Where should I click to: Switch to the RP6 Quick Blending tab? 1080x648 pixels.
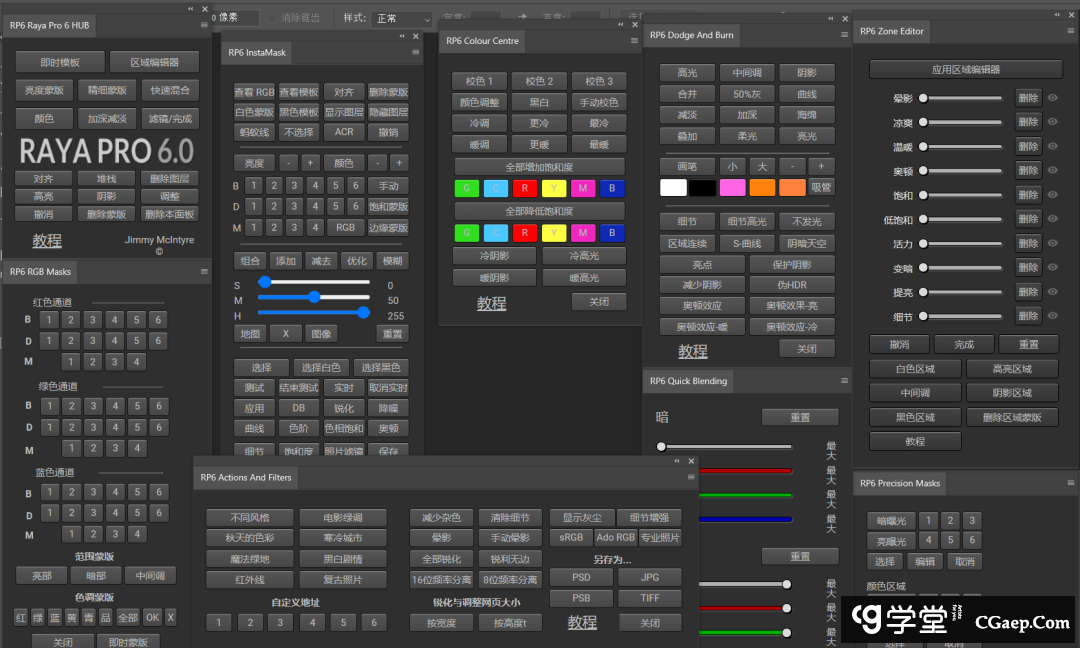(688, 381)
